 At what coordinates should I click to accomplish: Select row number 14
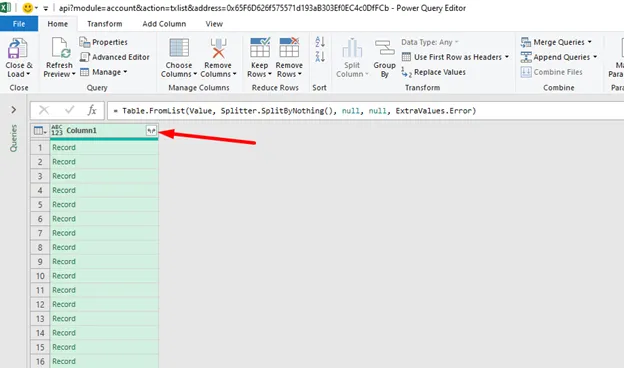click(x=40, y=333)
